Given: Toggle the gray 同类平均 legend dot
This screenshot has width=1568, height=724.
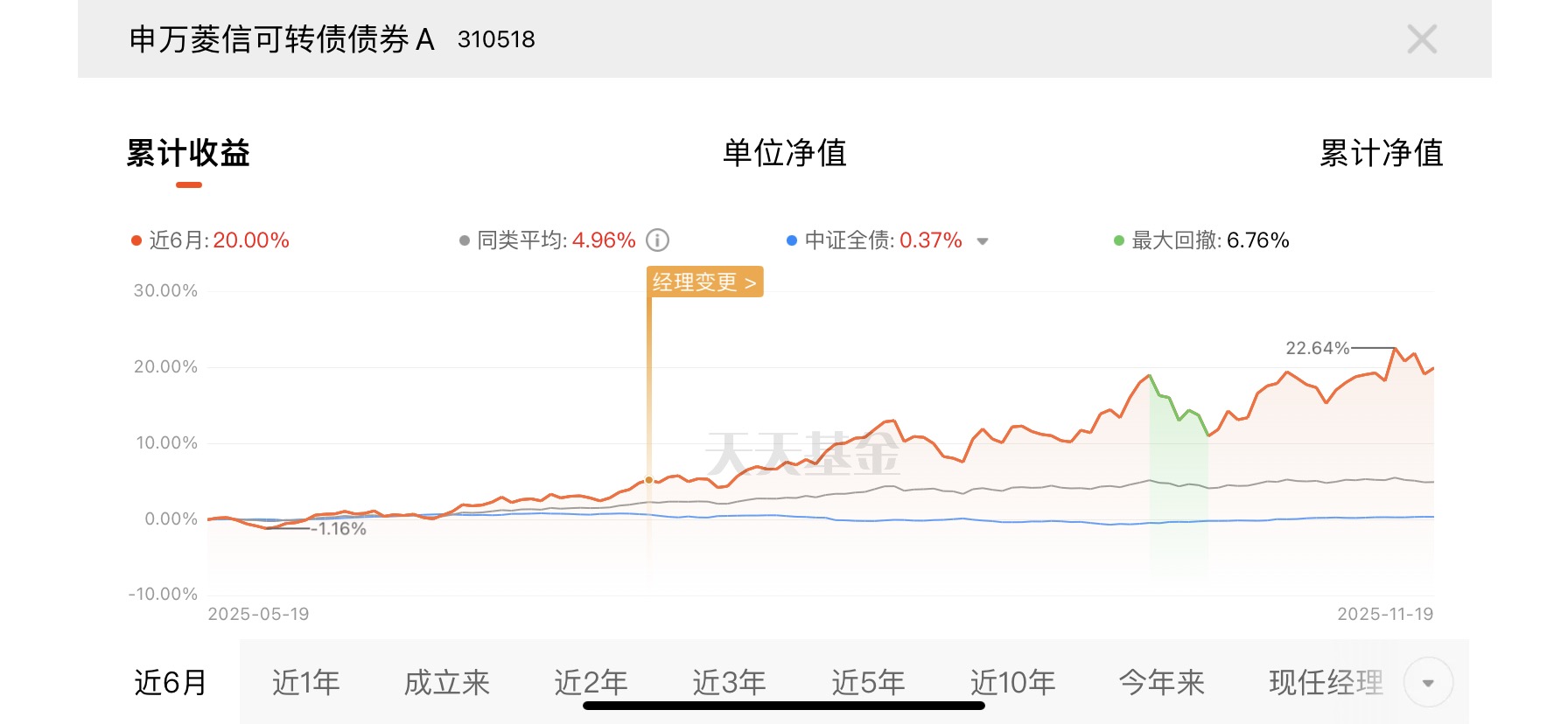Looking at the screenshot, I should click(465, 240).
